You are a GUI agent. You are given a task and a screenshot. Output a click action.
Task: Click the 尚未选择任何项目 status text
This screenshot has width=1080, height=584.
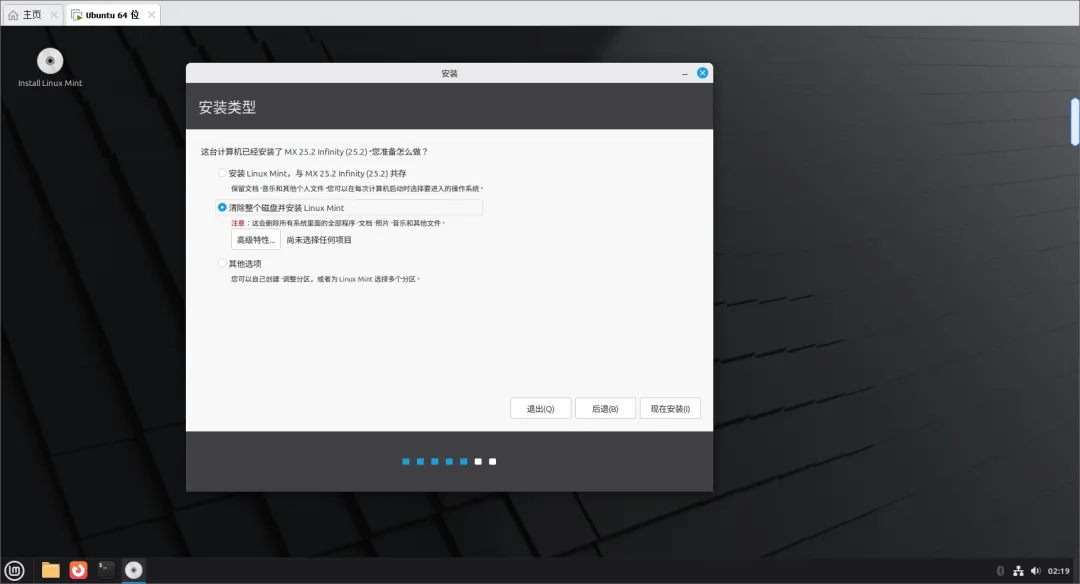pos(319,240)
